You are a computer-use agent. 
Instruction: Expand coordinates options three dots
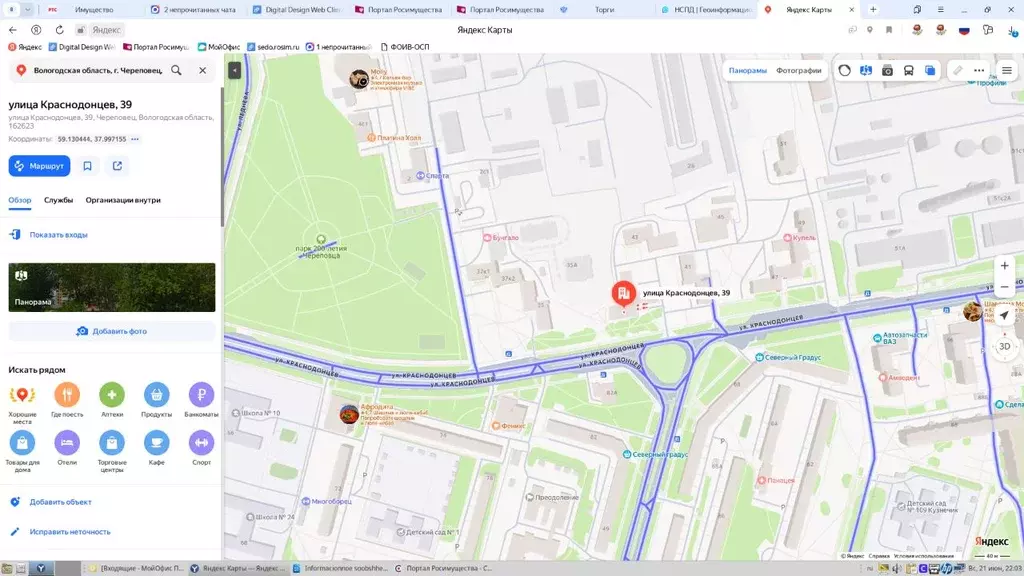click(x=135, y=139)
